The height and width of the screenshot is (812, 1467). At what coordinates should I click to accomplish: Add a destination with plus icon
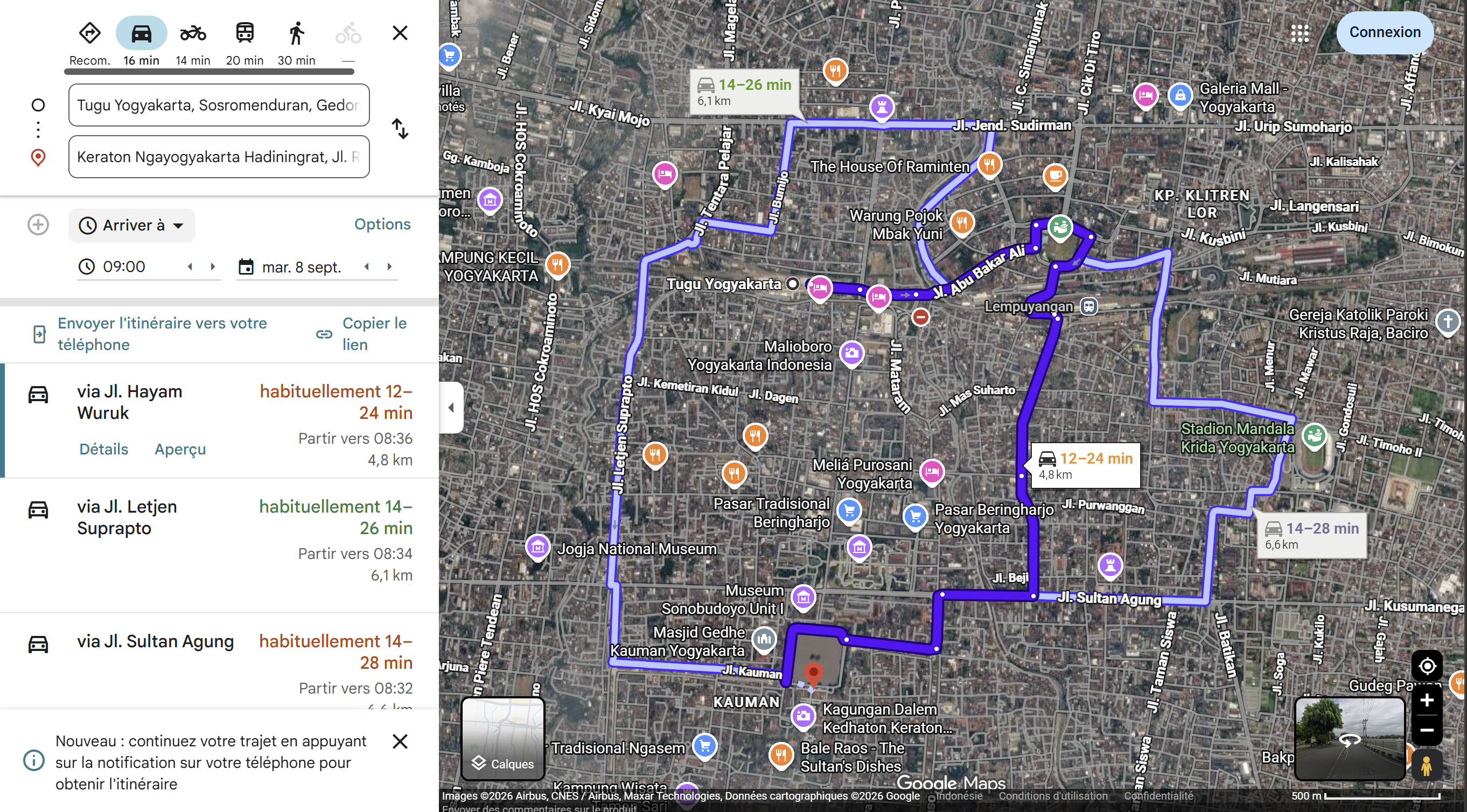pyautogui.click(x=38, y=225)
